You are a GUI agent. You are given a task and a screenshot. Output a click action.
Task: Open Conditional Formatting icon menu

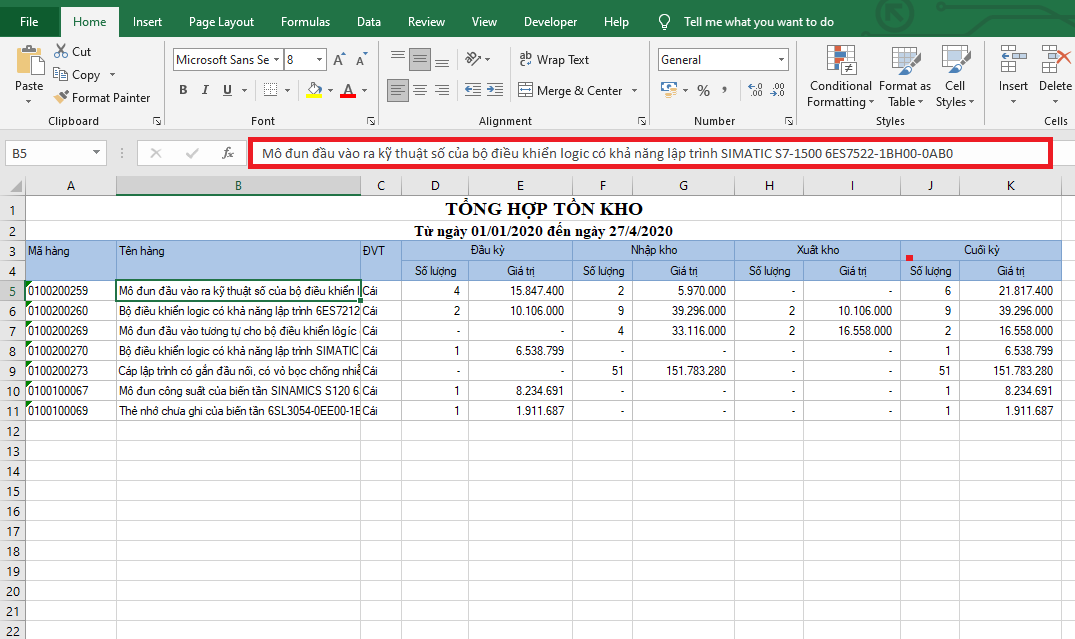[840, 61]
